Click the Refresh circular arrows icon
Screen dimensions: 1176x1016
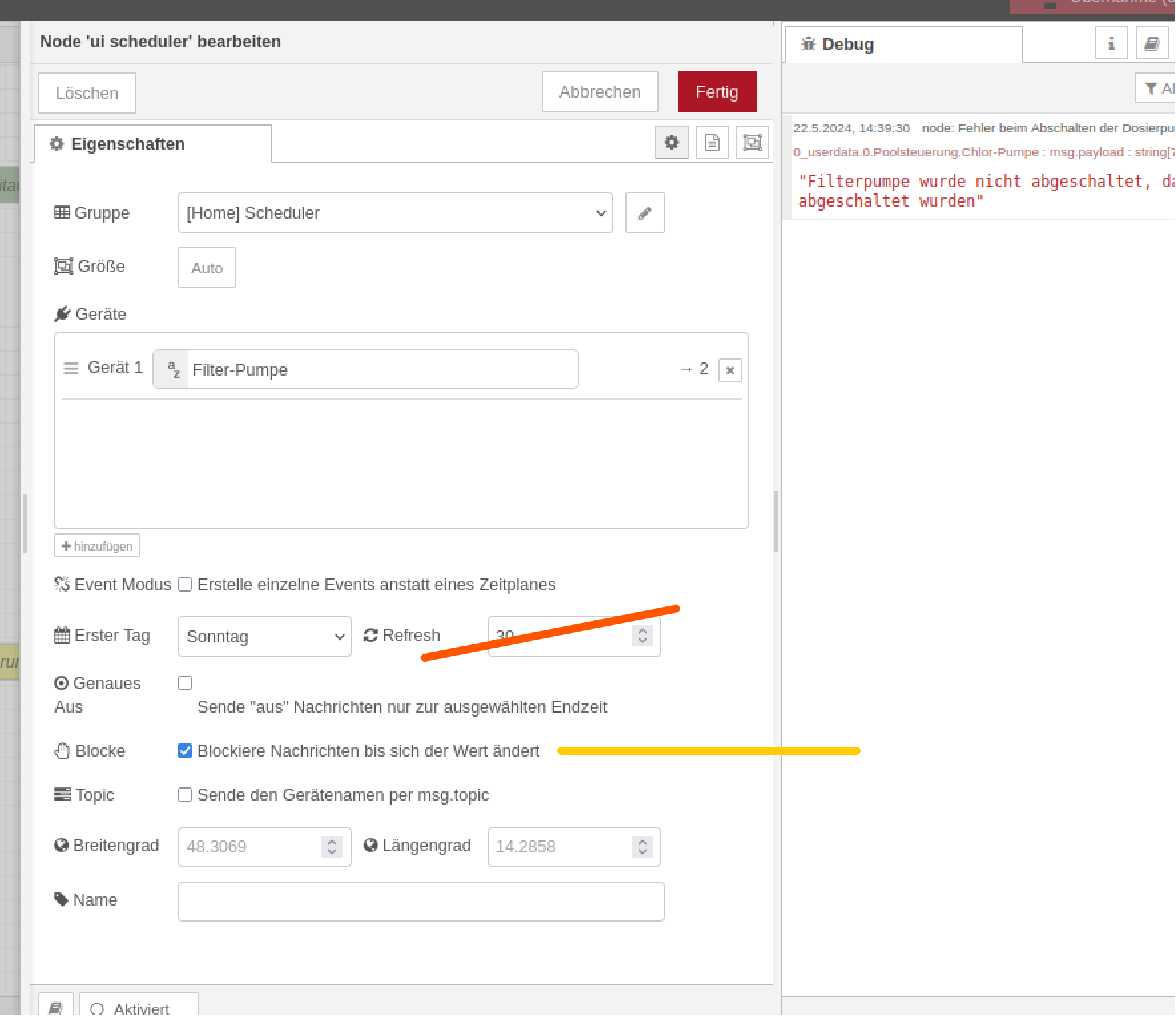click(x=370, y=636)
